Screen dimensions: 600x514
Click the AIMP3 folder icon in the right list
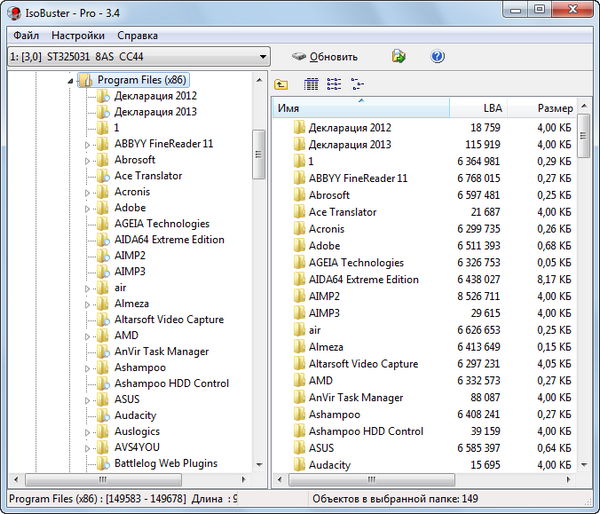pos(298,313)
